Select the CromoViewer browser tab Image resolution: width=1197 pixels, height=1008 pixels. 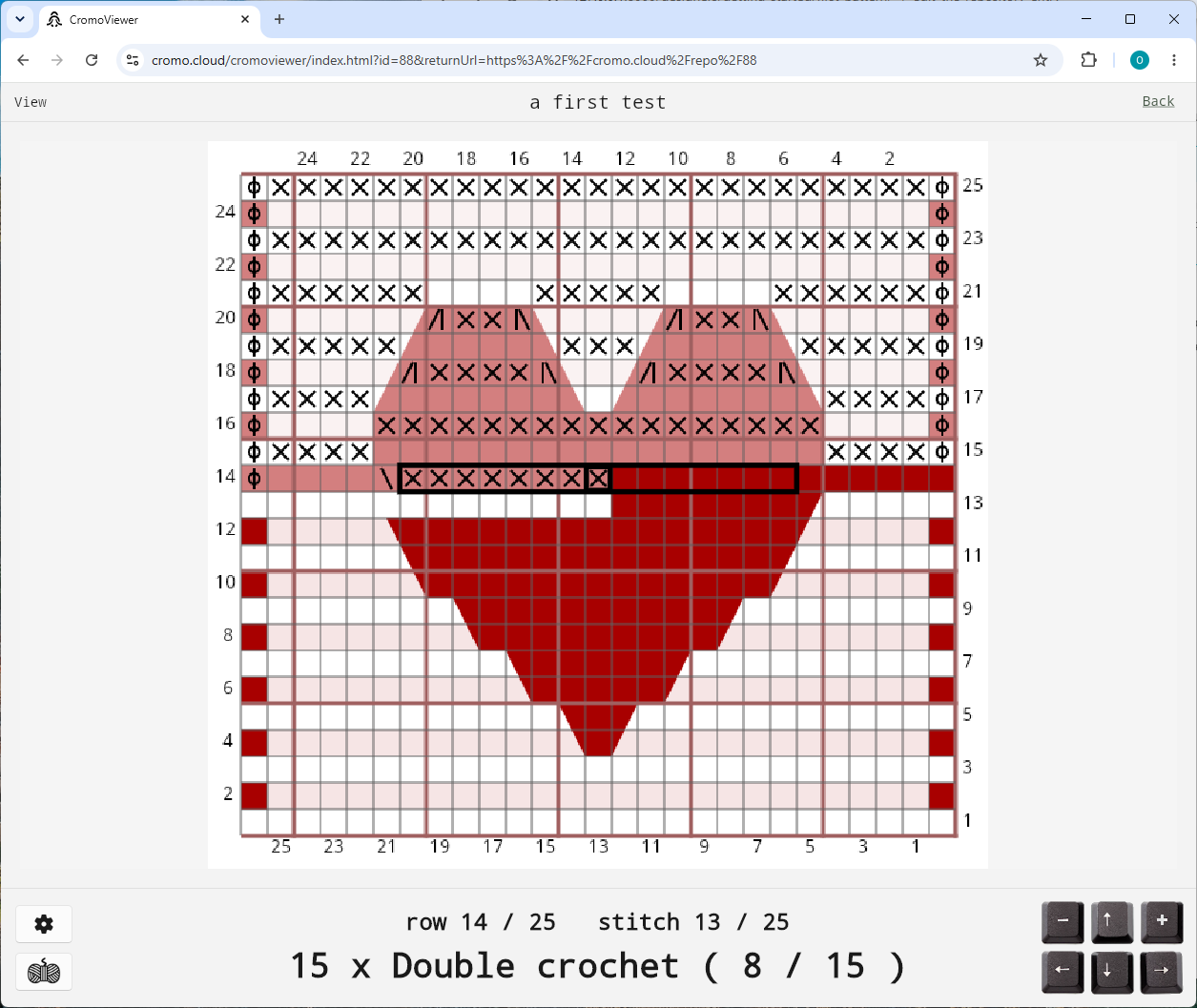click(x=150, y=19)
